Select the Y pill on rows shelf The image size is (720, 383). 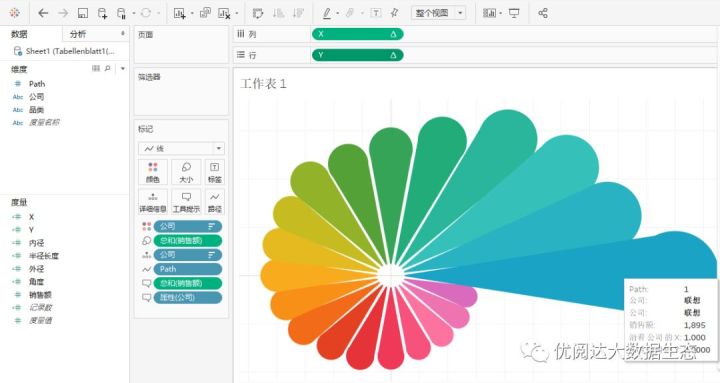[357, 55]
